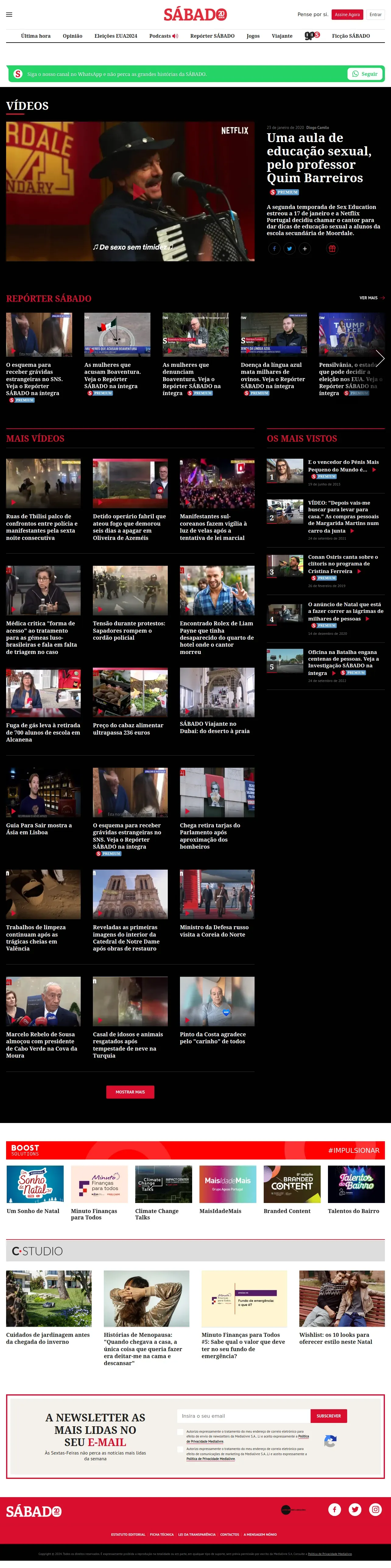Open the A MENSAGEM NÓNIO footer link

pyautogui.click(x=260, y=1535)
